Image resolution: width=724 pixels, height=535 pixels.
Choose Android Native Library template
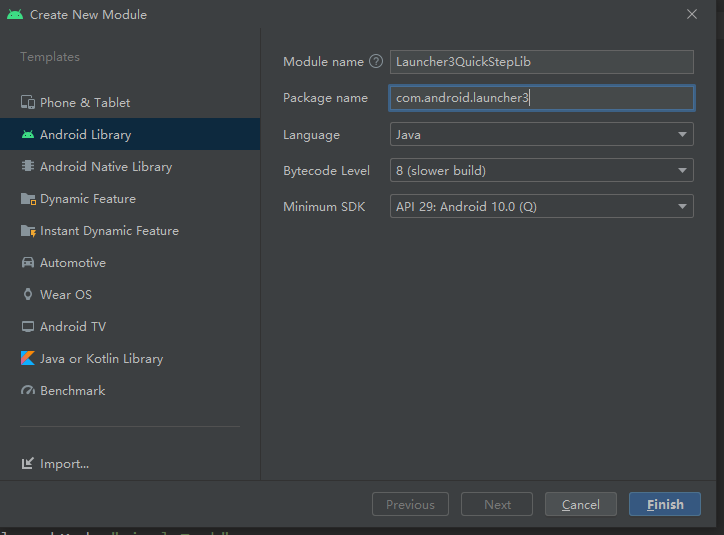coord(130,166)
